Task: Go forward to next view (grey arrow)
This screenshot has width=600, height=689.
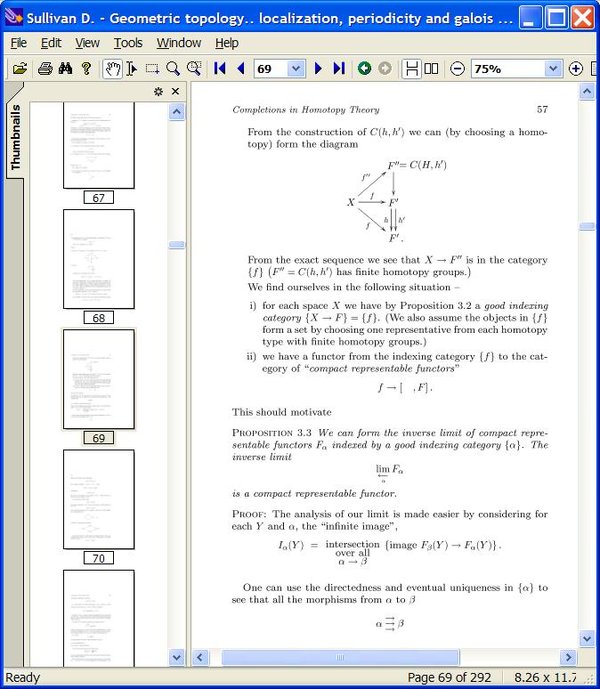Action: pos(385,69)
